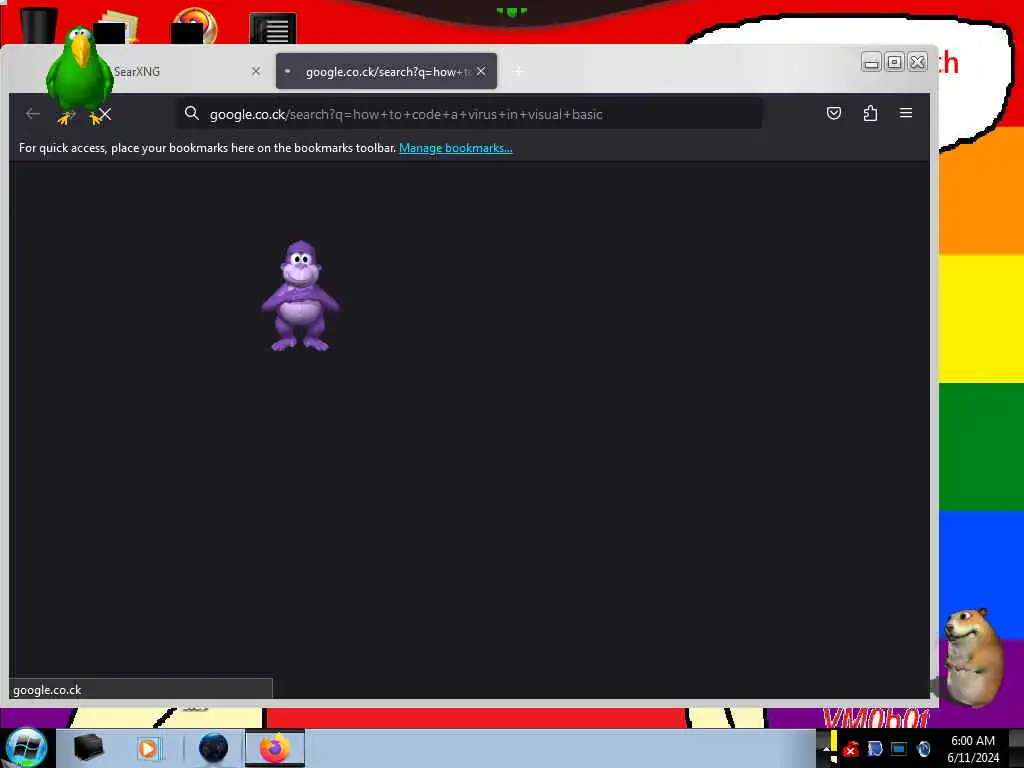This screenshot has height=768, width=1024.
Task: Go back using the browser back arrow
Action: (33, 114)
